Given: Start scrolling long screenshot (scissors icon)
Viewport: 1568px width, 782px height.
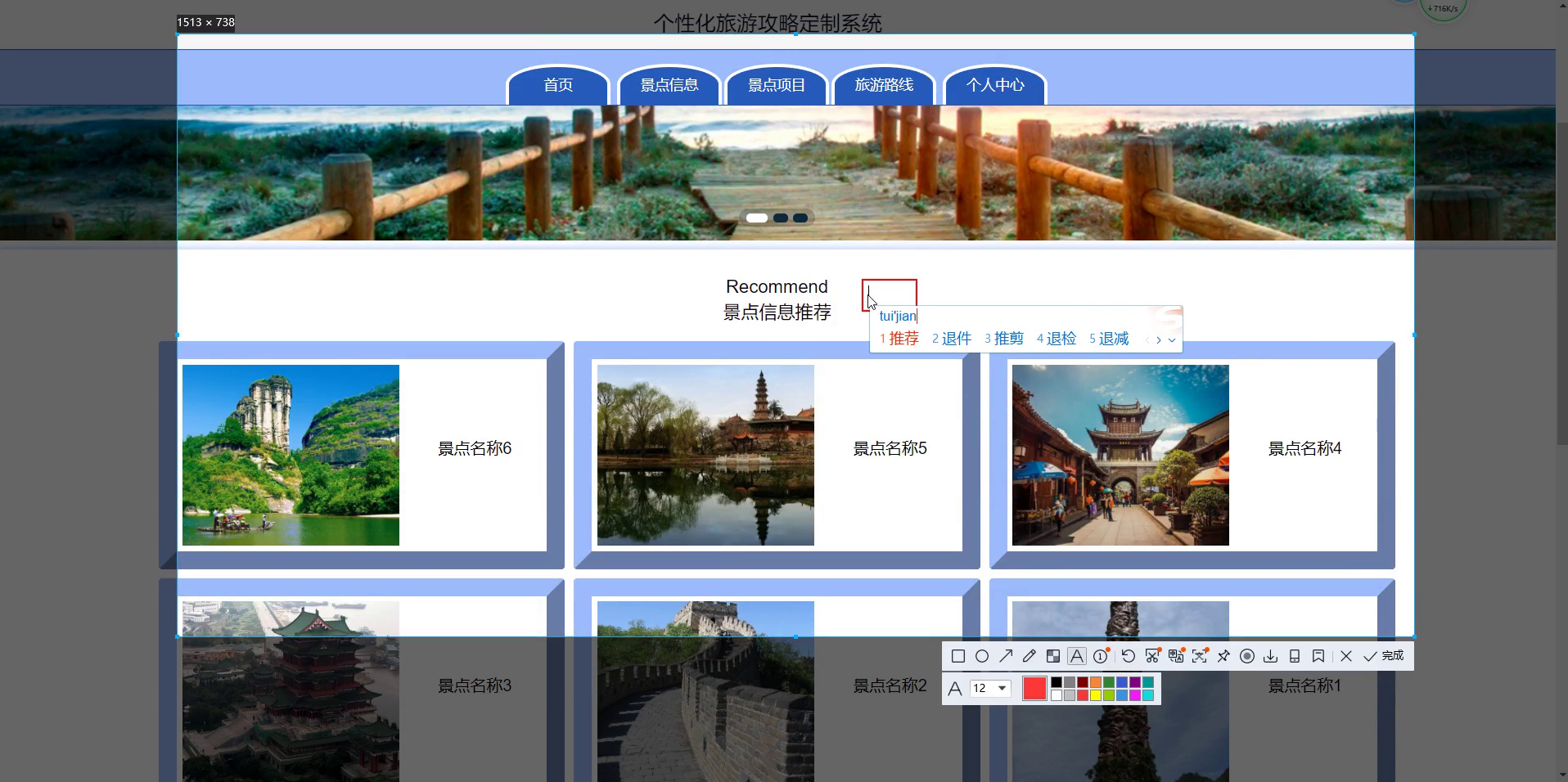Looking at the screenshot, I should pyautogui.click(x=1152, y=656).
